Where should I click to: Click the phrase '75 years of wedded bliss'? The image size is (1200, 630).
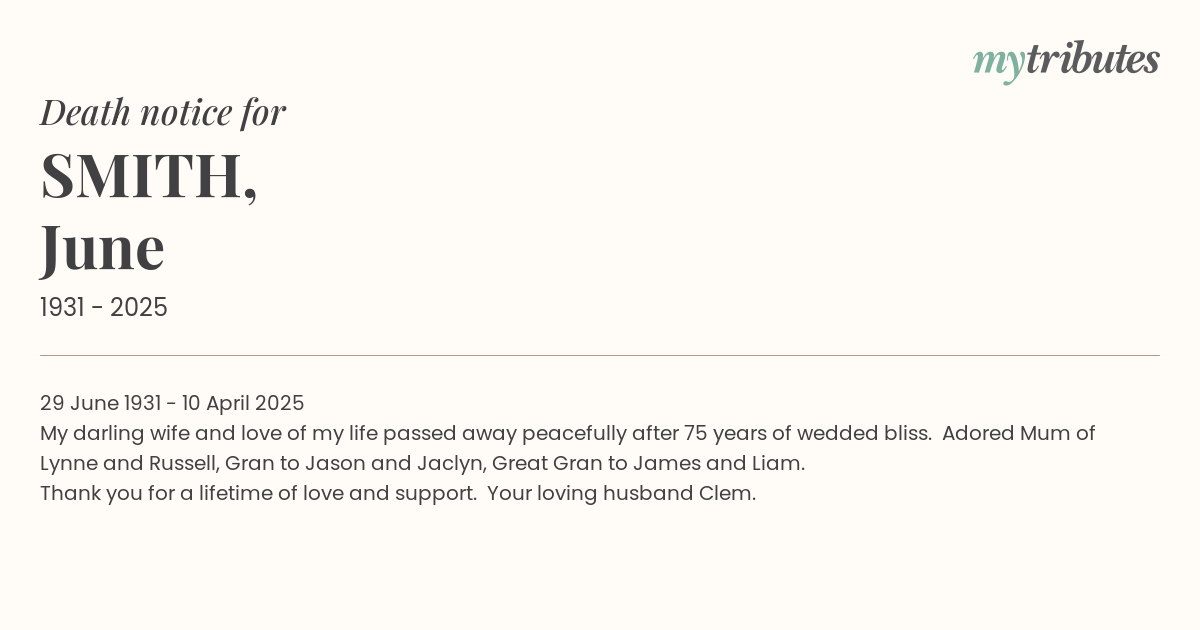(807, 433)
